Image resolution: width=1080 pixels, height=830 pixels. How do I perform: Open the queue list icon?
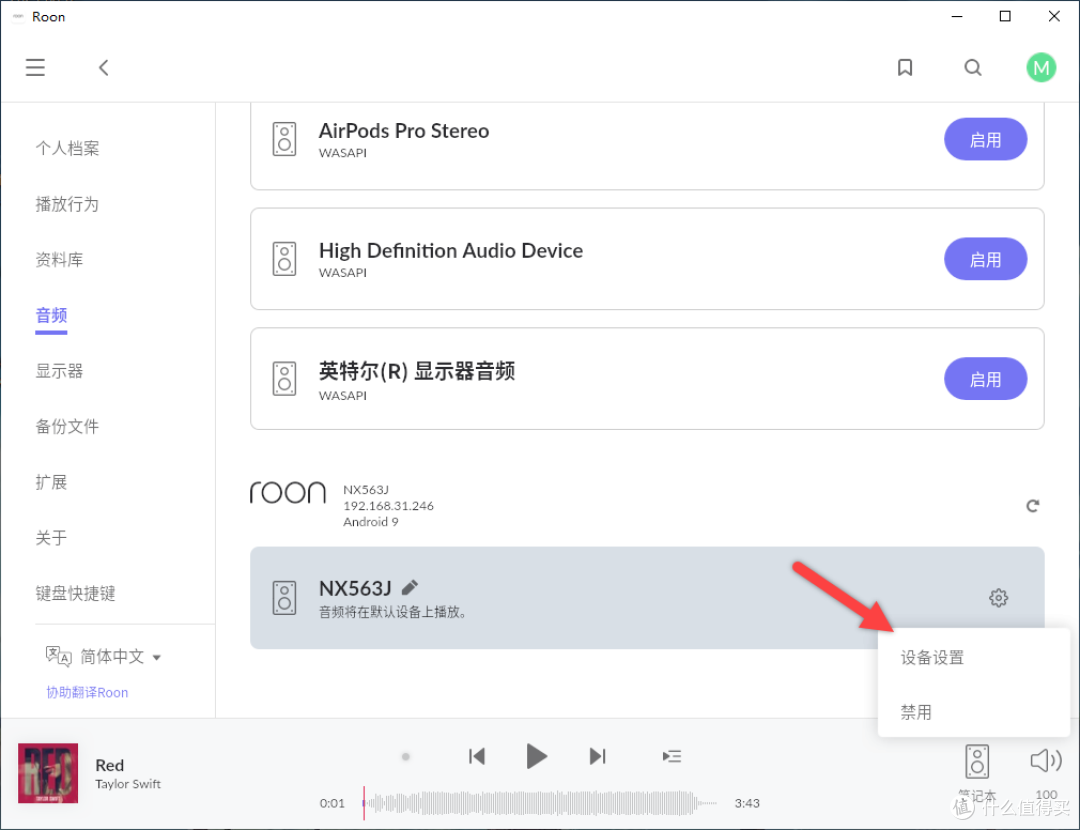click(672, 756)
